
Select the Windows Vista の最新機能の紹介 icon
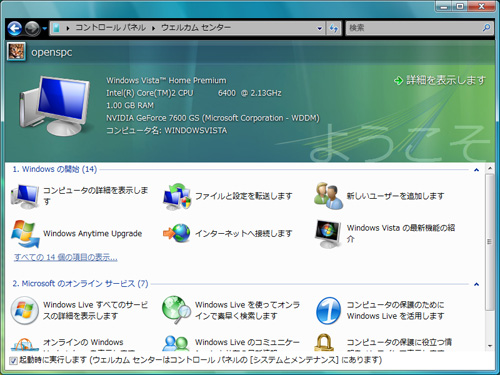[x=328, y=234]
